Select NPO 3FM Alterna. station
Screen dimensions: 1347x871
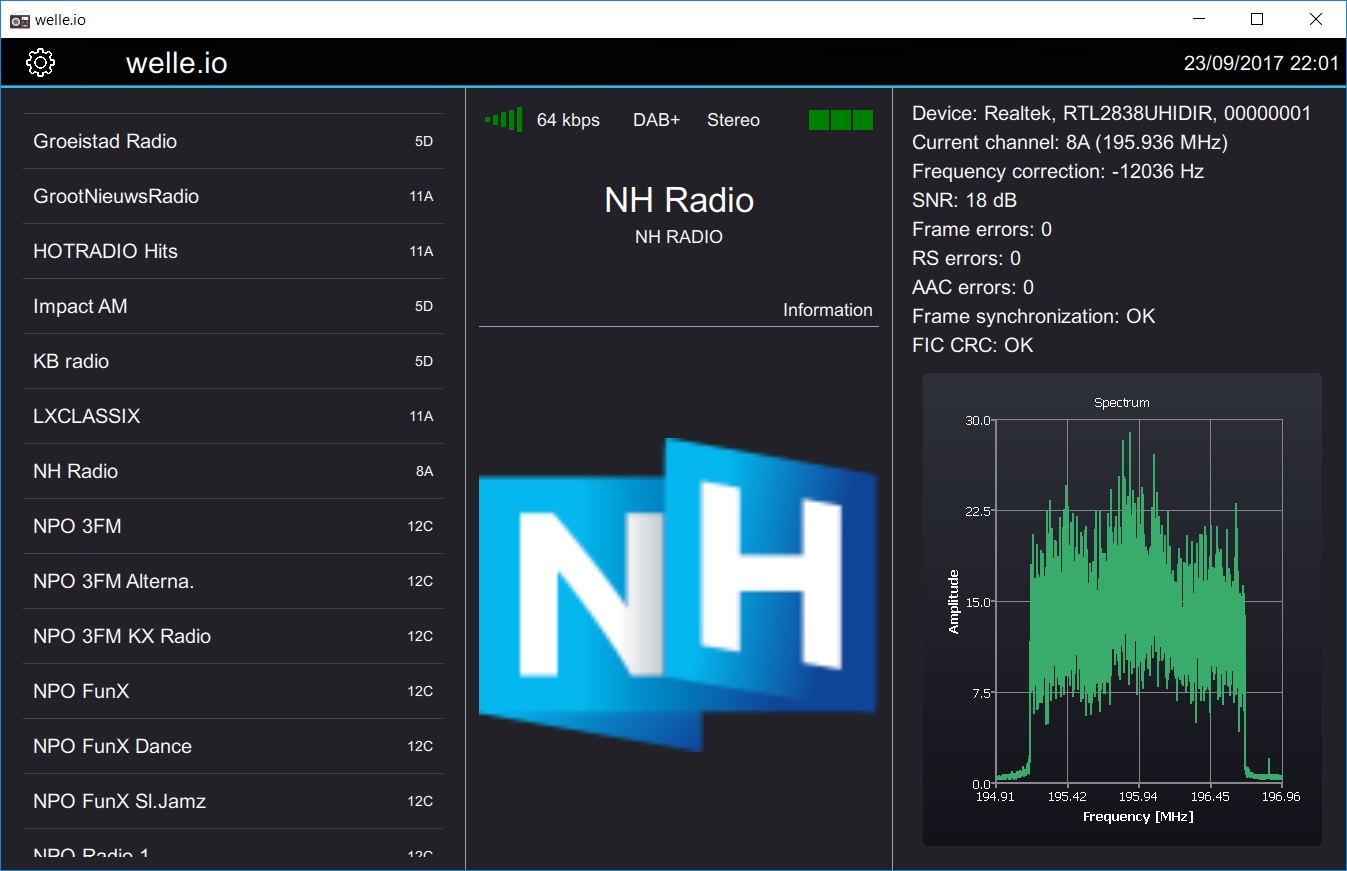[233, 581]
